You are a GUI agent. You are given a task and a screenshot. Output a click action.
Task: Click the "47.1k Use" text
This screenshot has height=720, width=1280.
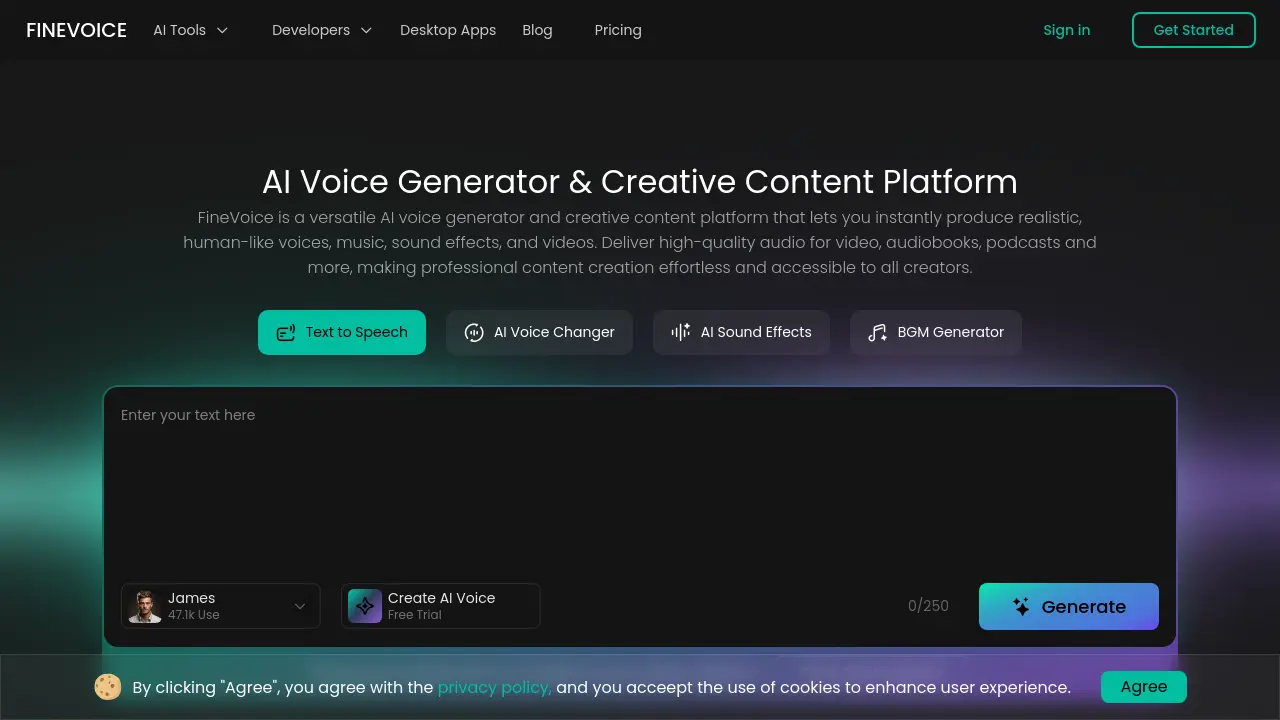coord(194,615)
